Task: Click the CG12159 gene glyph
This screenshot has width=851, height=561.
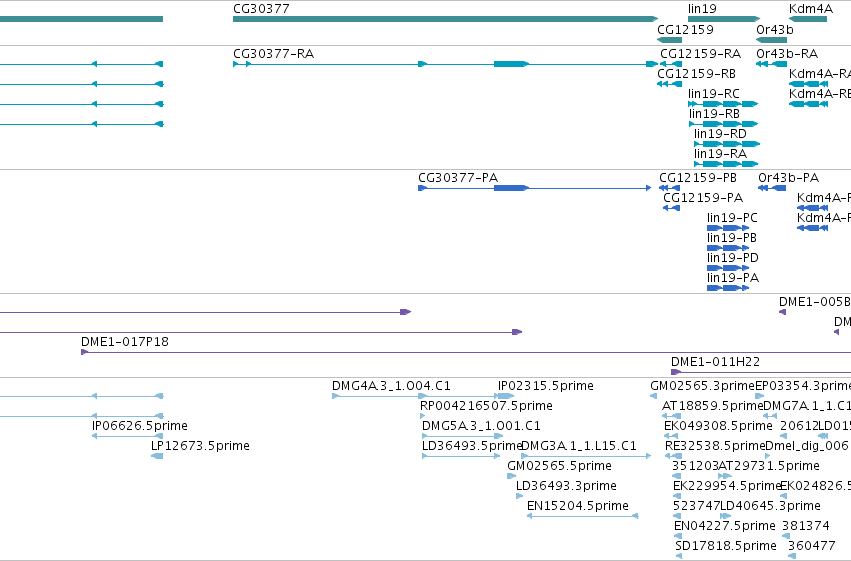Action: 669,40
